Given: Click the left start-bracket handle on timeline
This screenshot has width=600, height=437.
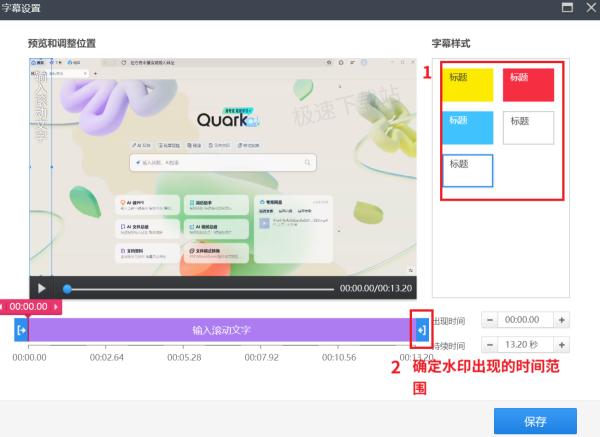Looking at the screenshot, I should click(x=21, y=329).
